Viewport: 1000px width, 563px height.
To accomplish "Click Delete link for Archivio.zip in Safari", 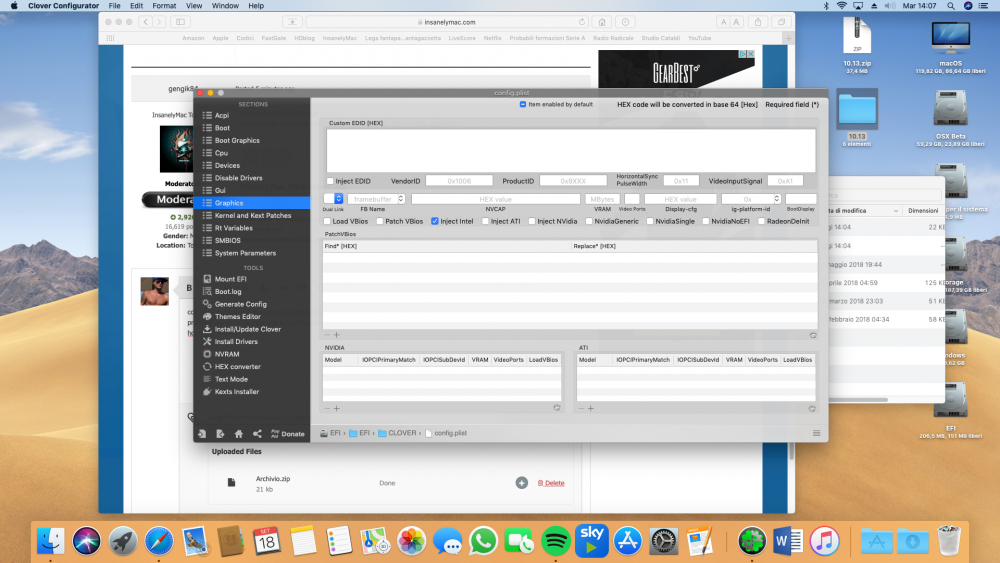I will tap(551, 483).
